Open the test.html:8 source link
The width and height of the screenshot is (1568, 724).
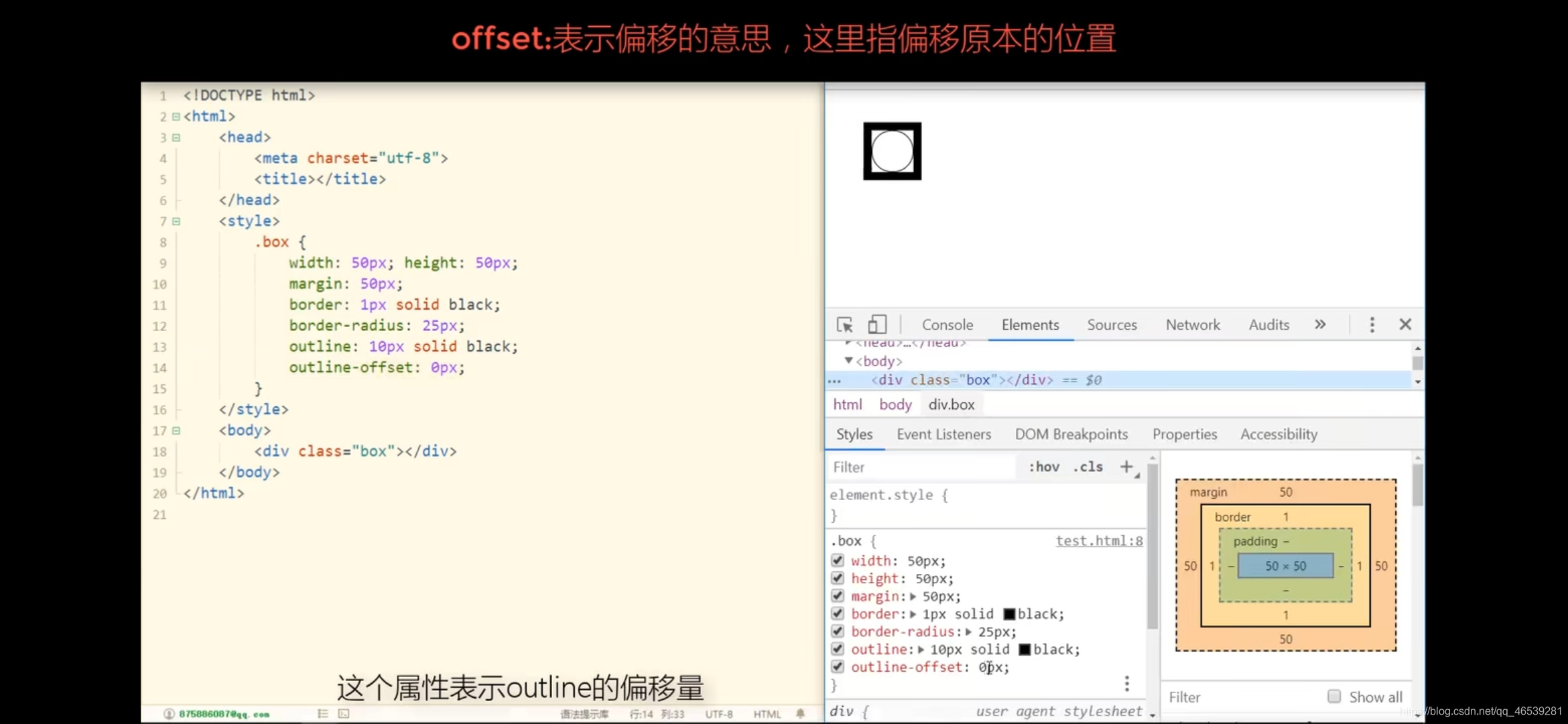[1099, 541]
